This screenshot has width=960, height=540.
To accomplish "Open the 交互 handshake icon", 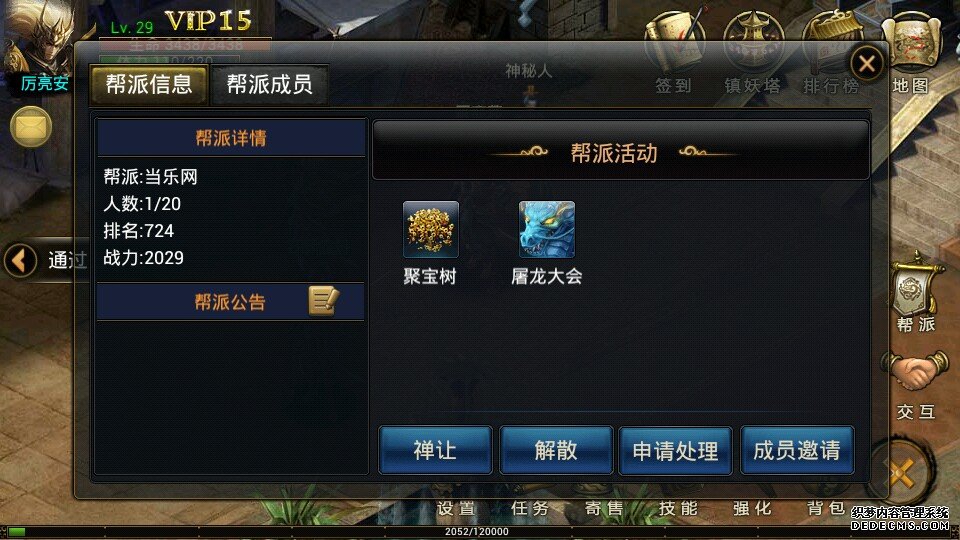I will click(915, 372).
